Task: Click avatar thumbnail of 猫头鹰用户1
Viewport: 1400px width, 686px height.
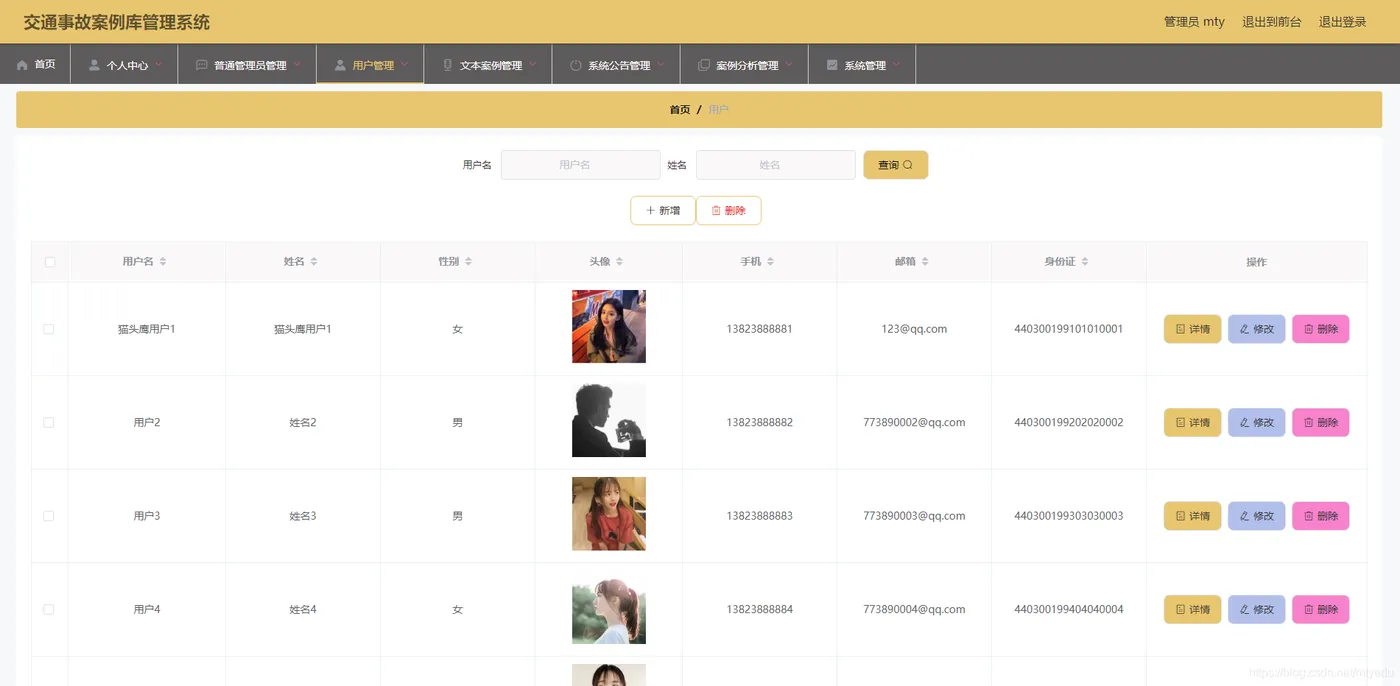Action: click(609, 326)
